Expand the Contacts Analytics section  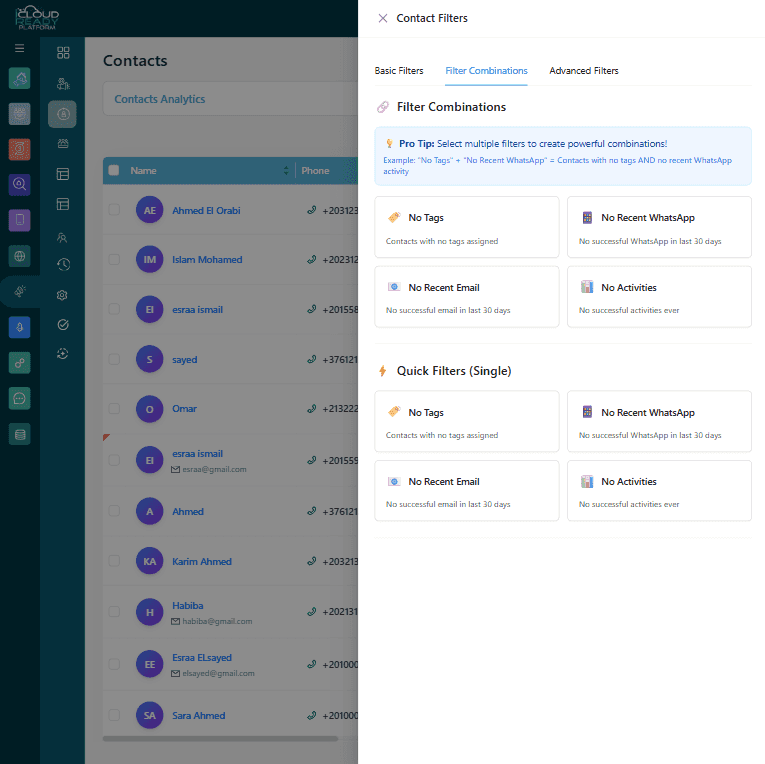(160, 99)
